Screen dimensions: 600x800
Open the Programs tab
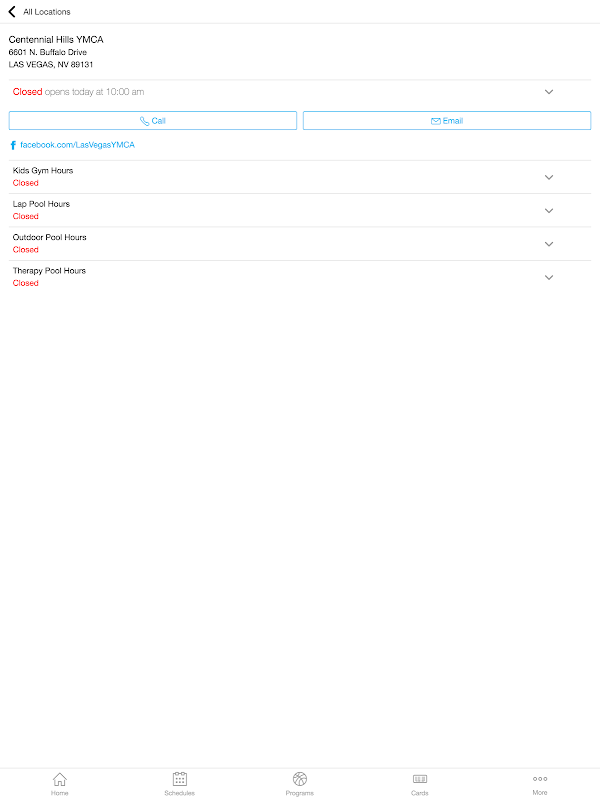coord(299,784)
